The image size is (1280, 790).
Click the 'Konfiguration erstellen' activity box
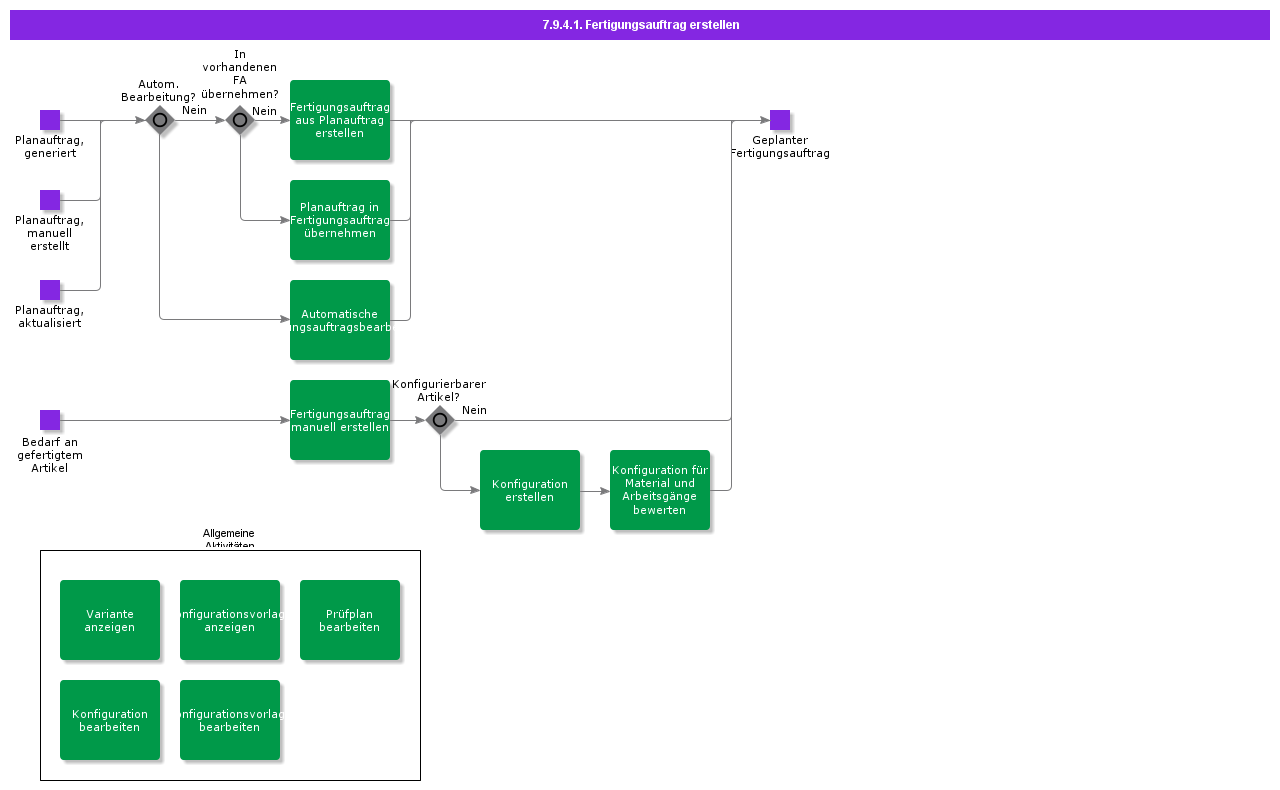pos(530,490)
